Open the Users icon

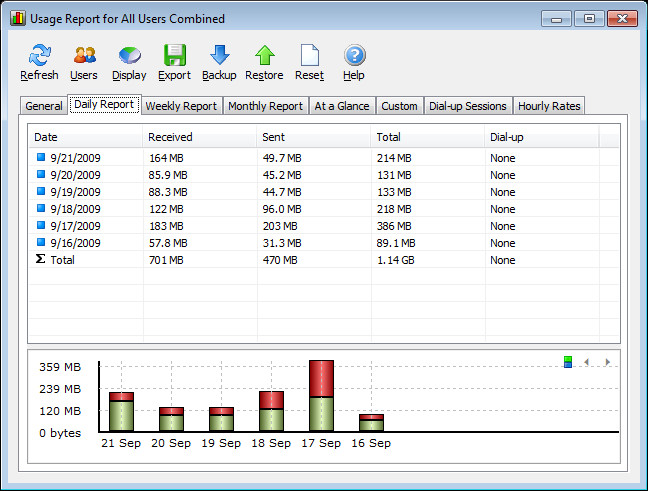(x=85, y=55)
